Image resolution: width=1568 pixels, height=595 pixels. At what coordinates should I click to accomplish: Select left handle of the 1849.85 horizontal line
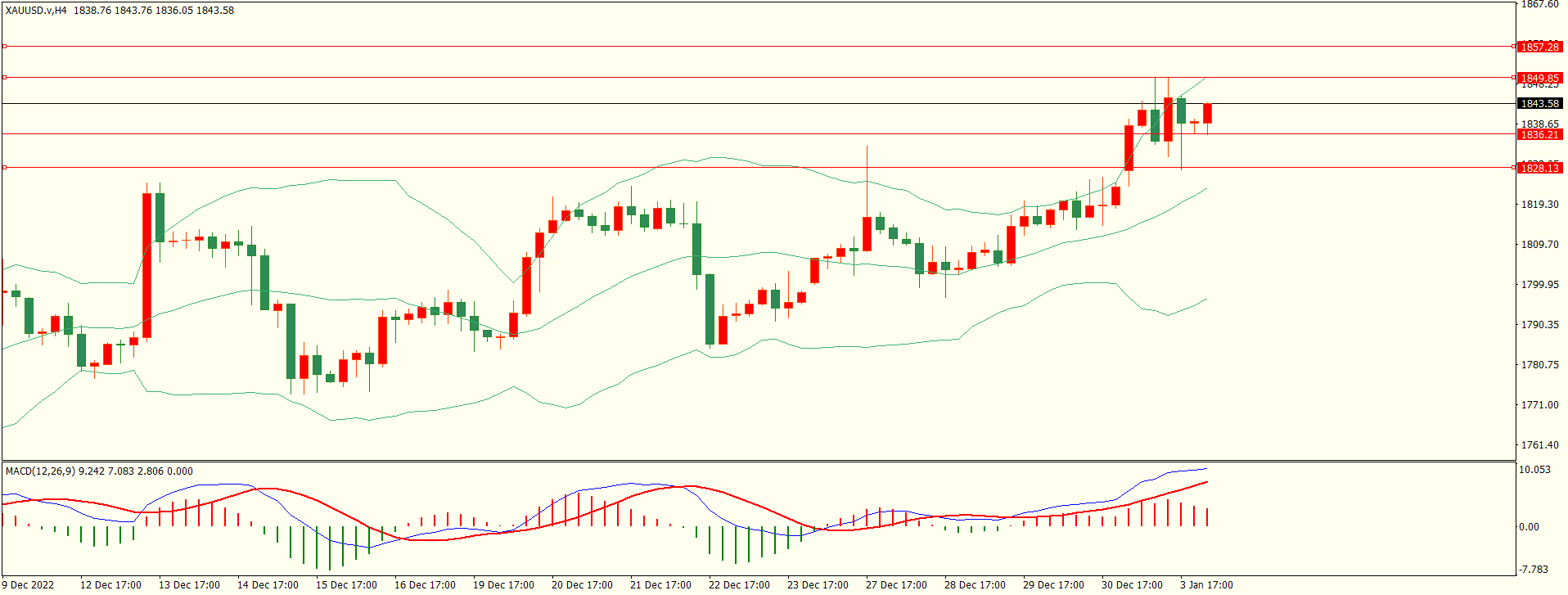point(4,78)
